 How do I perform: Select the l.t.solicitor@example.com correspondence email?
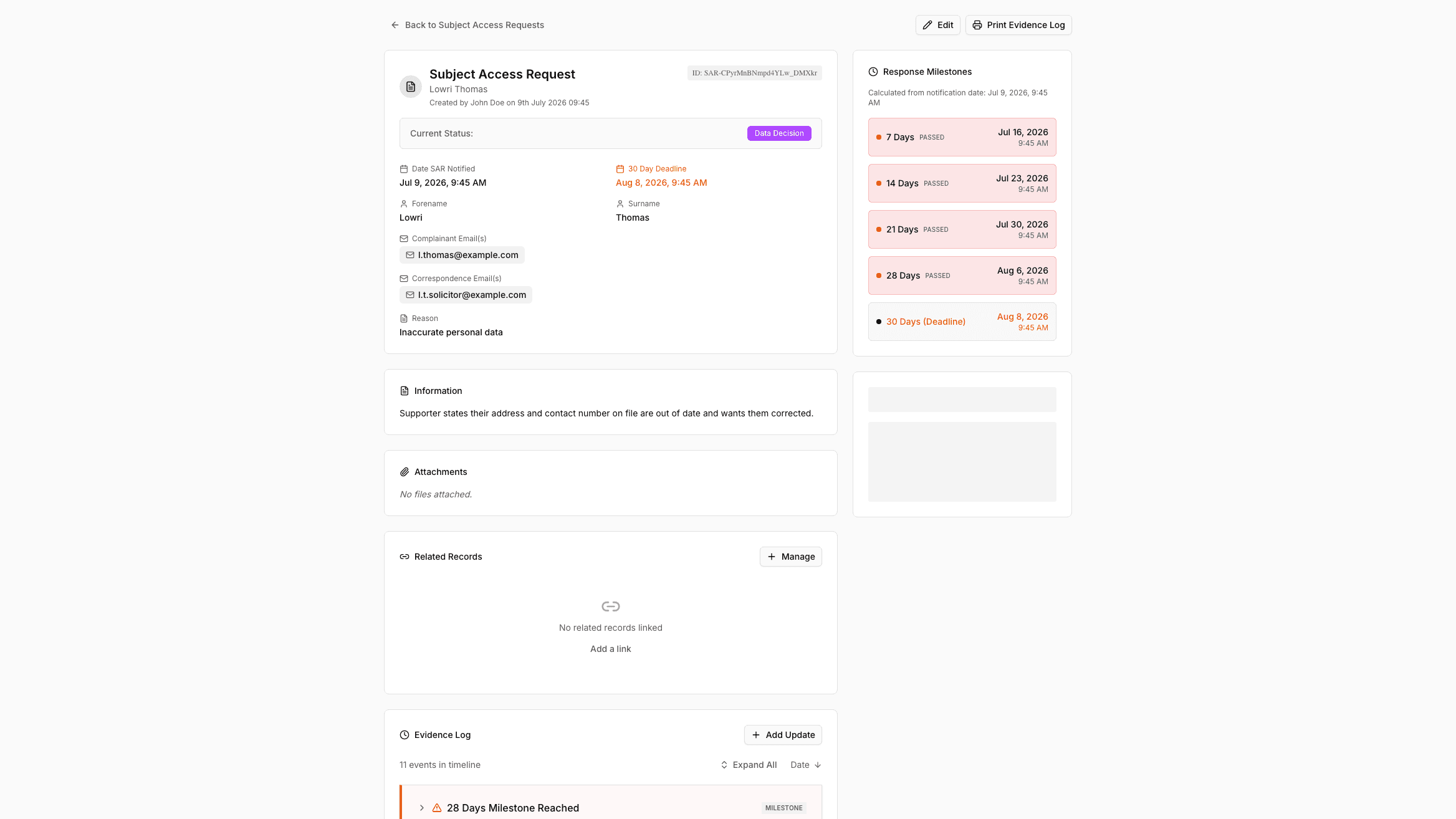(466, 295)
